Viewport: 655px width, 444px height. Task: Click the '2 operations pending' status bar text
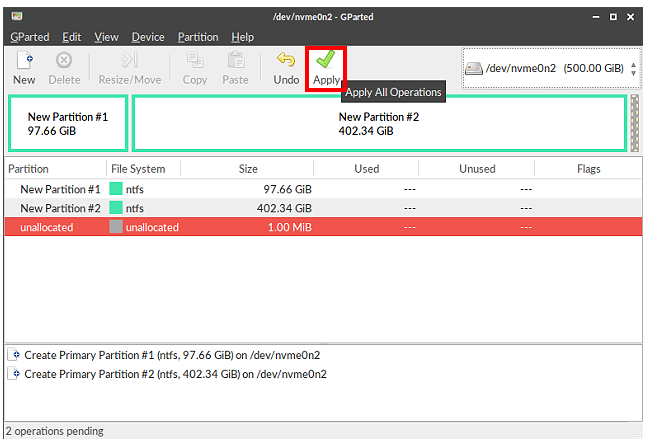coord(55,431)
